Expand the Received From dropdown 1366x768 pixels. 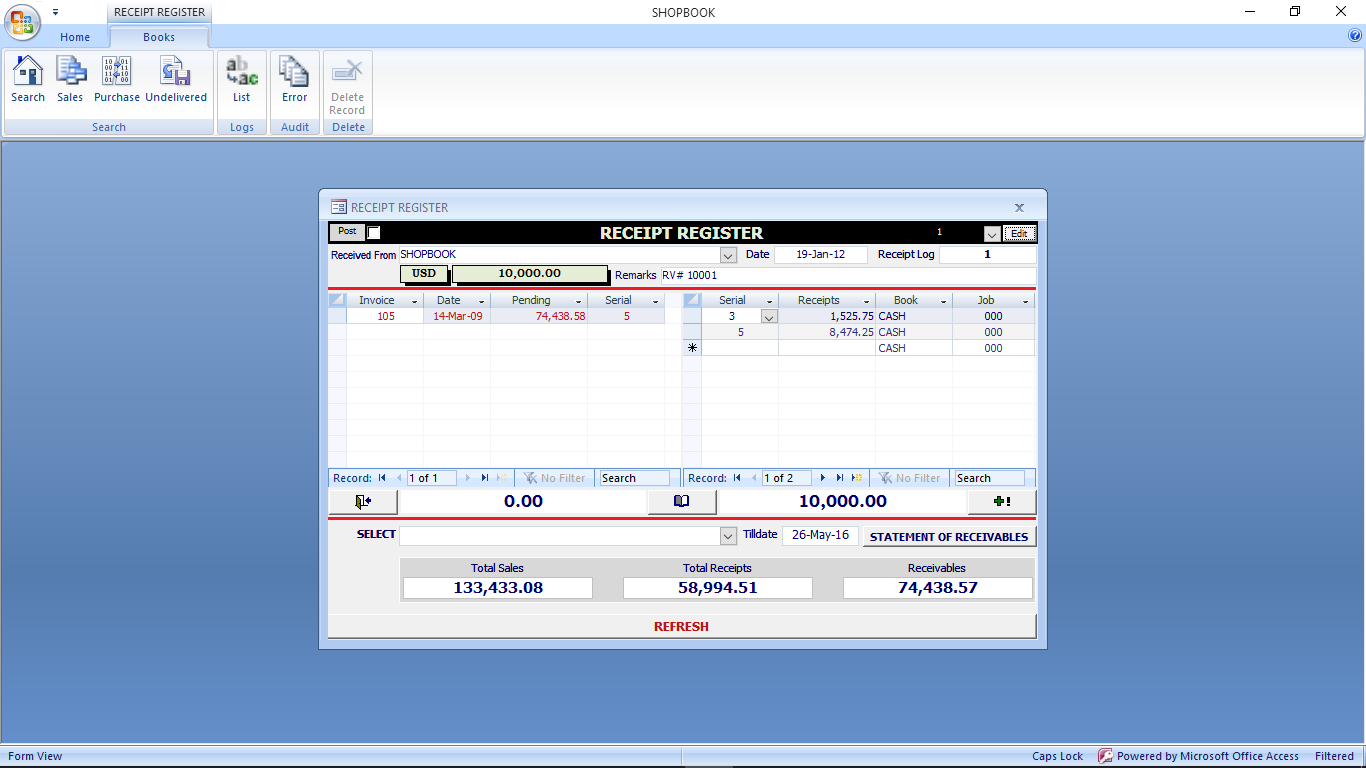729,255
